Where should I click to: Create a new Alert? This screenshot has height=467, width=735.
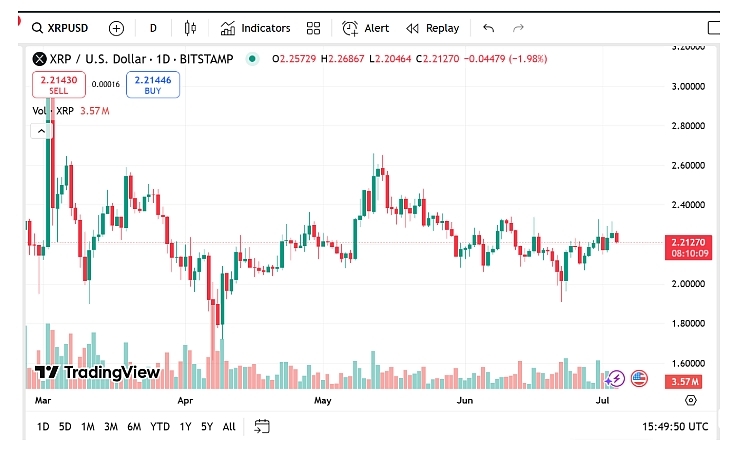coord(366,28)
